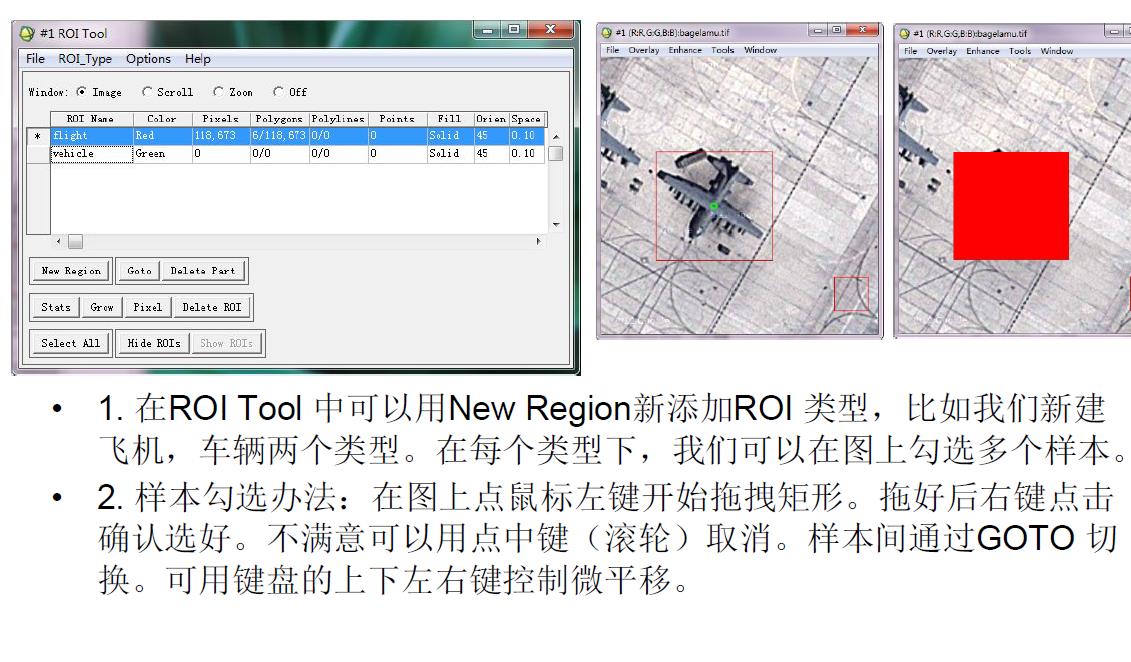The width and height of the screenshot is (1131, 662).
Task: Open Tools menu in middle bagelamu.tif window
Action: point(723,50)
